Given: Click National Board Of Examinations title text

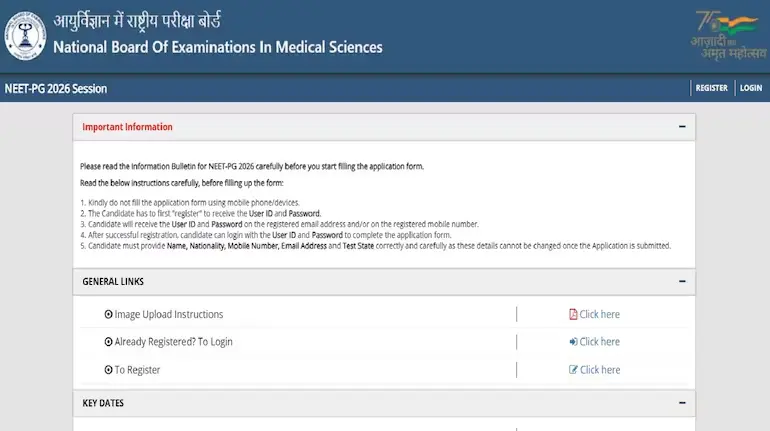Looking at the screenshot, I should (x=218, y=47).
